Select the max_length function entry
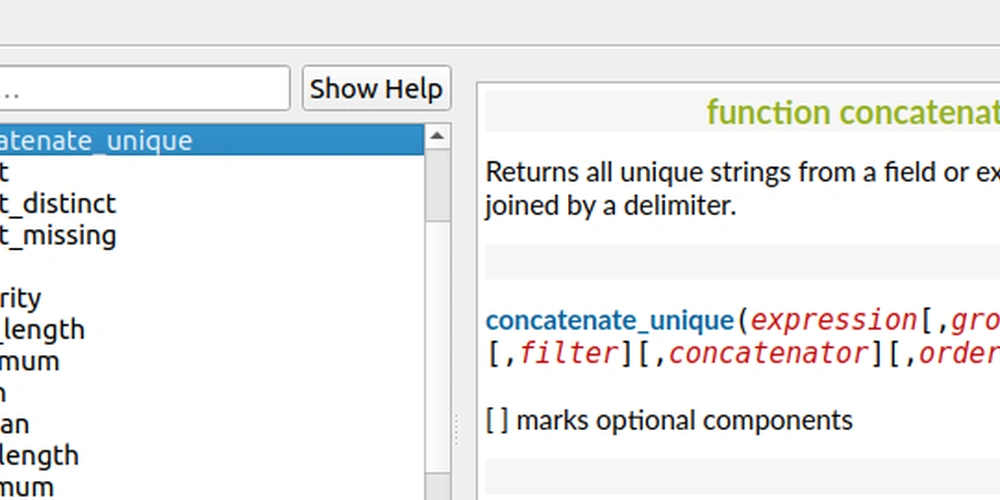 coord(42,330)
